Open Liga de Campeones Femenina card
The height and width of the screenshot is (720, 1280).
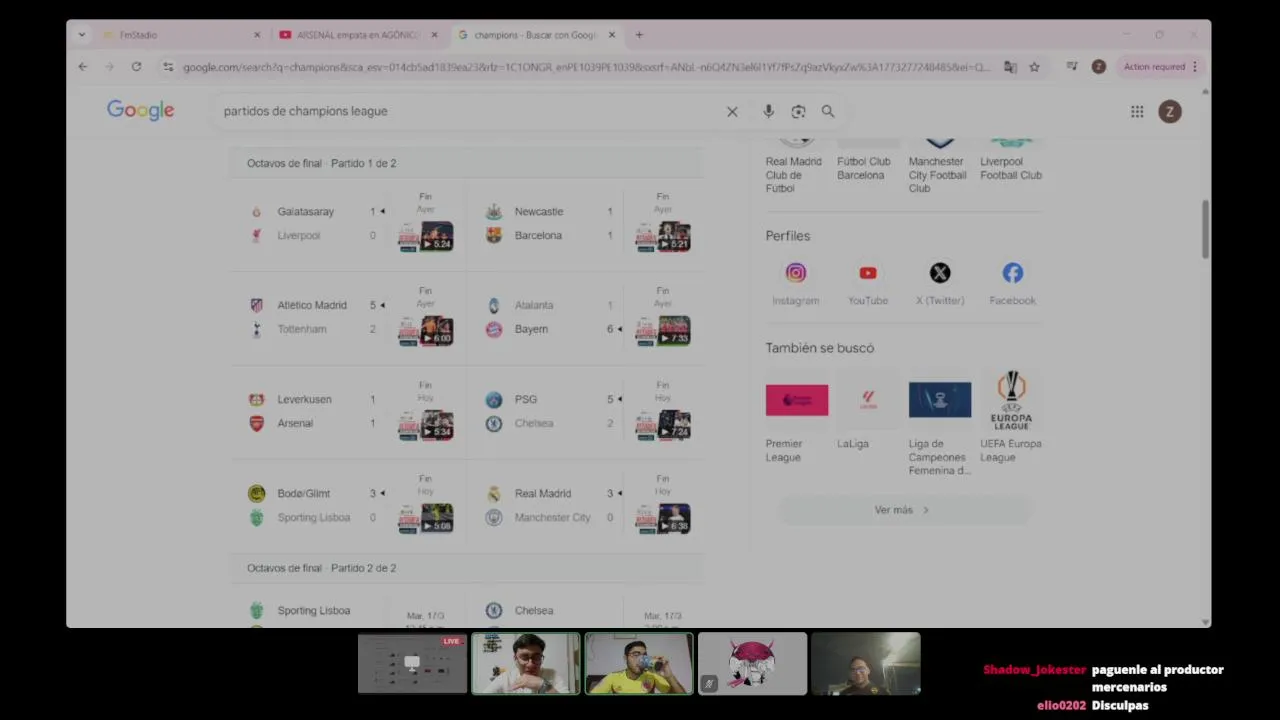[x=940, y=424]
